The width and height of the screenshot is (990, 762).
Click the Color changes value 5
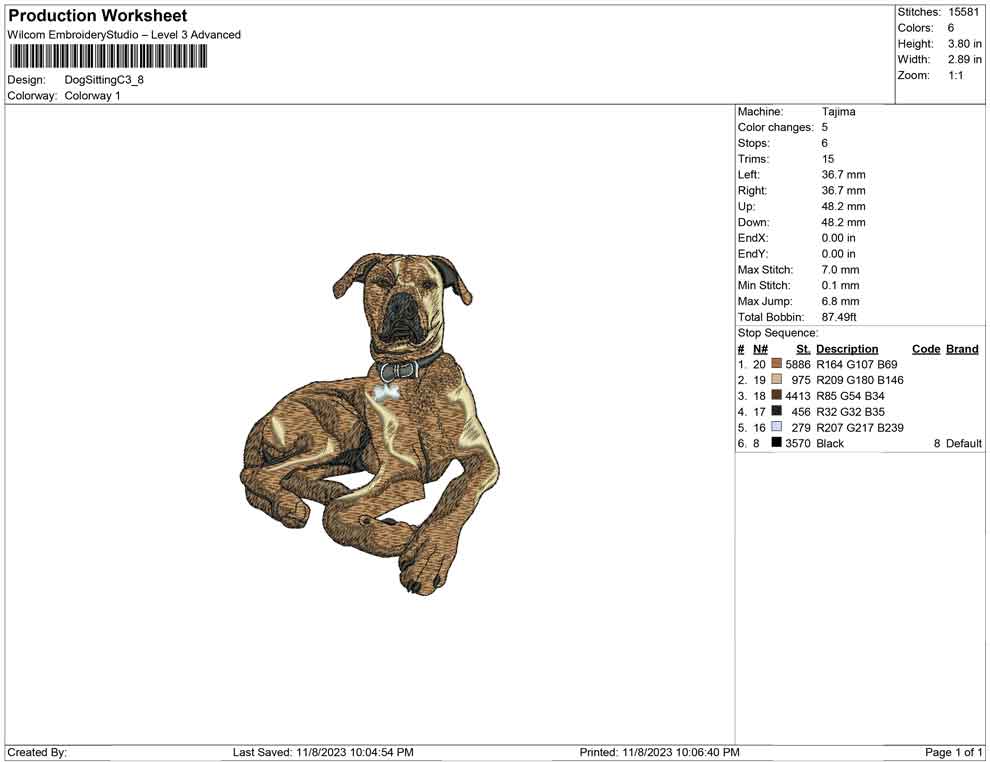[825, 128]
